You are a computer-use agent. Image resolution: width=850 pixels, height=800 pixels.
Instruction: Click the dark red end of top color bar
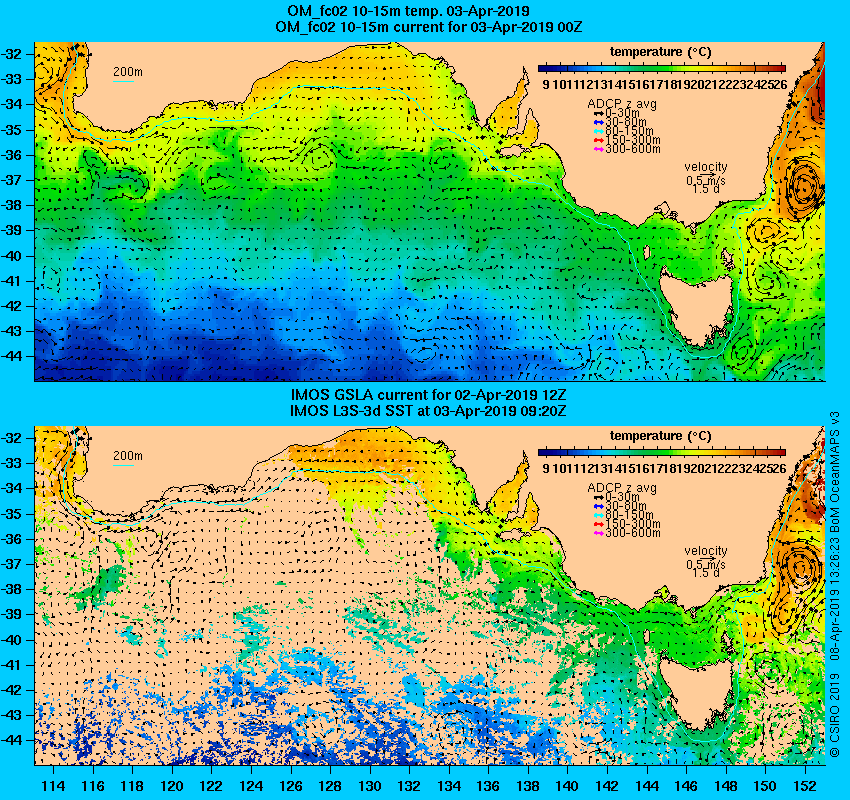pyautogui.click(x=781, y=68)
